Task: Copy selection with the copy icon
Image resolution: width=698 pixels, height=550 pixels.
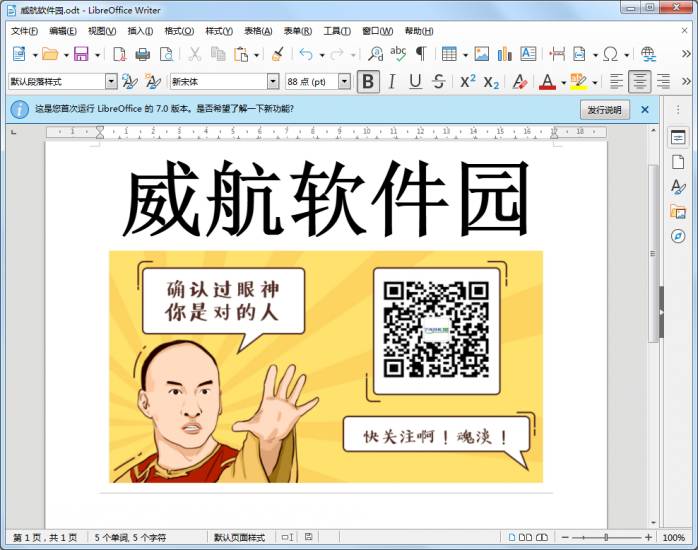Action: click(218, 54)
